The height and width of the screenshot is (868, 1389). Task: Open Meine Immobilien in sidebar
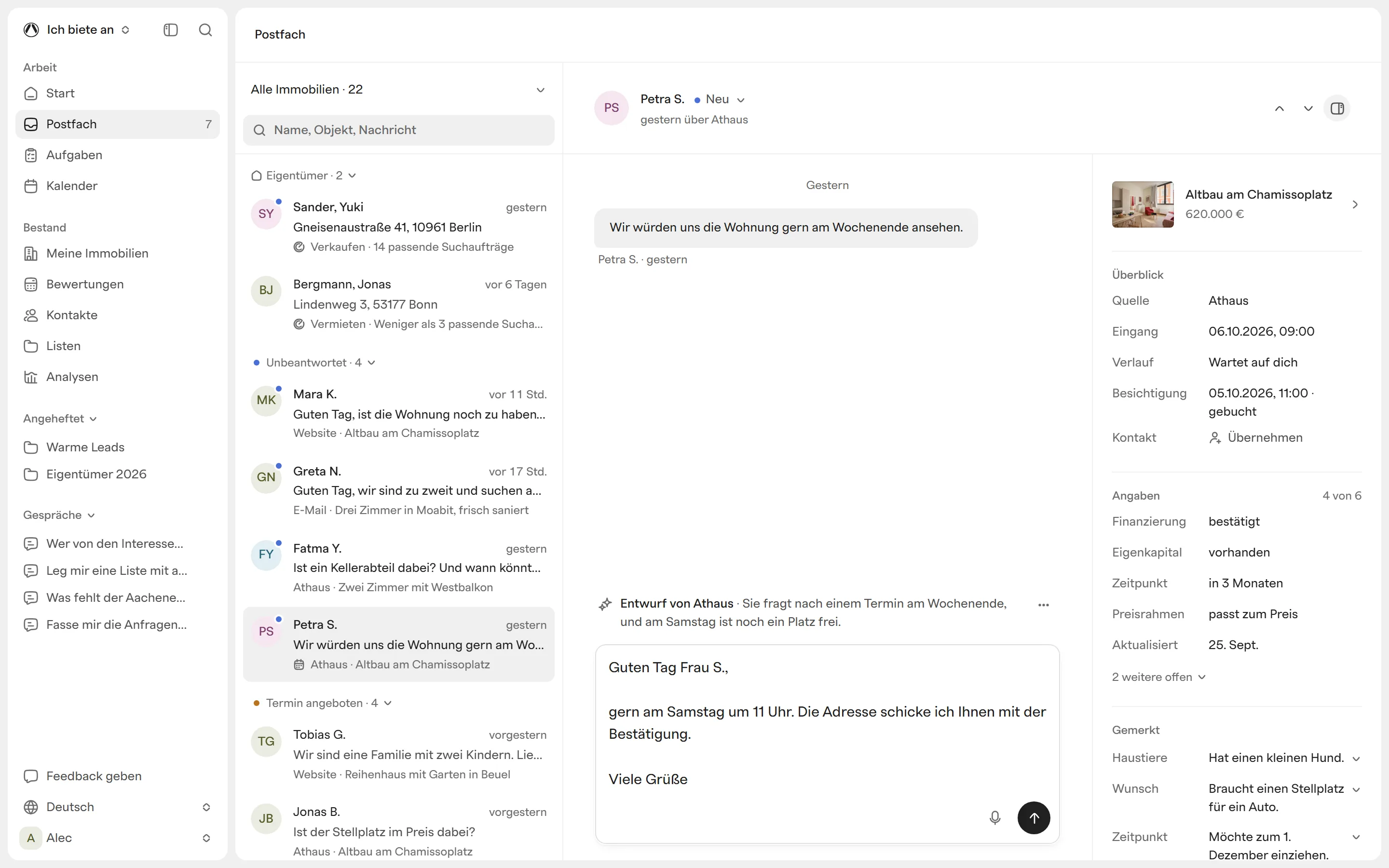pos(118,253)
